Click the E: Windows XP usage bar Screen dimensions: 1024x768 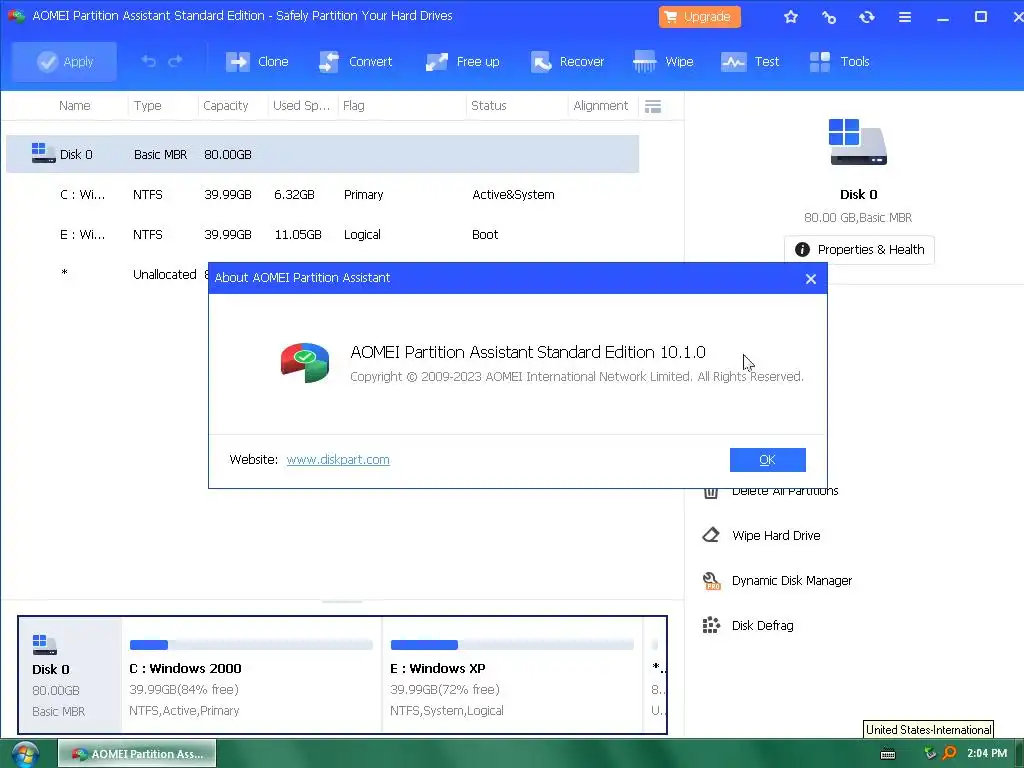(512, 645)
